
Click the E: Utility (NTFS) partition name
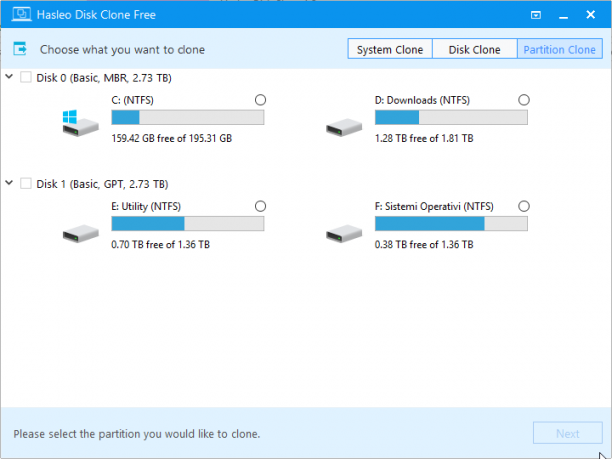click(146, 206)
